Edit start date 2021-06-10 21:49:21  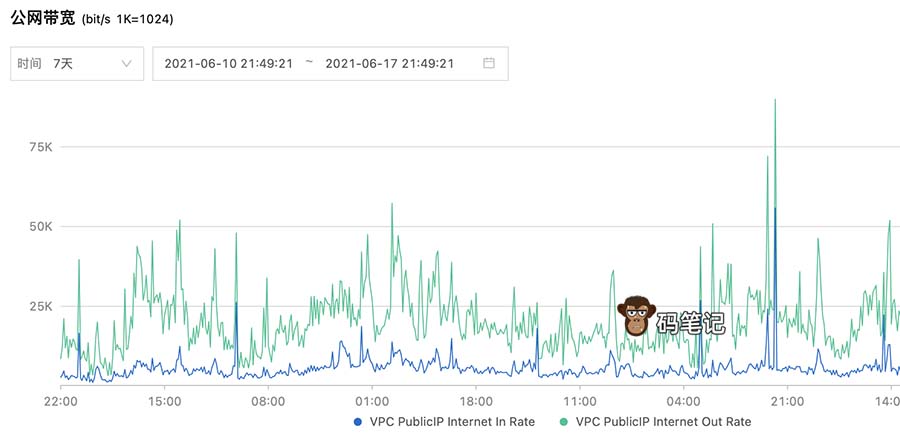228,63
